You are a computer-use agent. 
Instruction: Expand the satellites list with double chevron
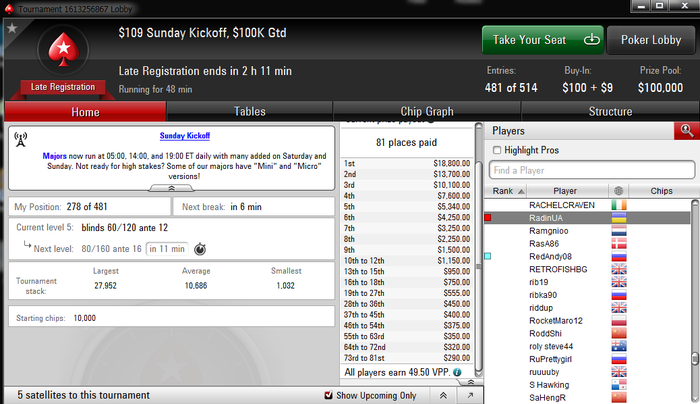click(x=443, y=395)
